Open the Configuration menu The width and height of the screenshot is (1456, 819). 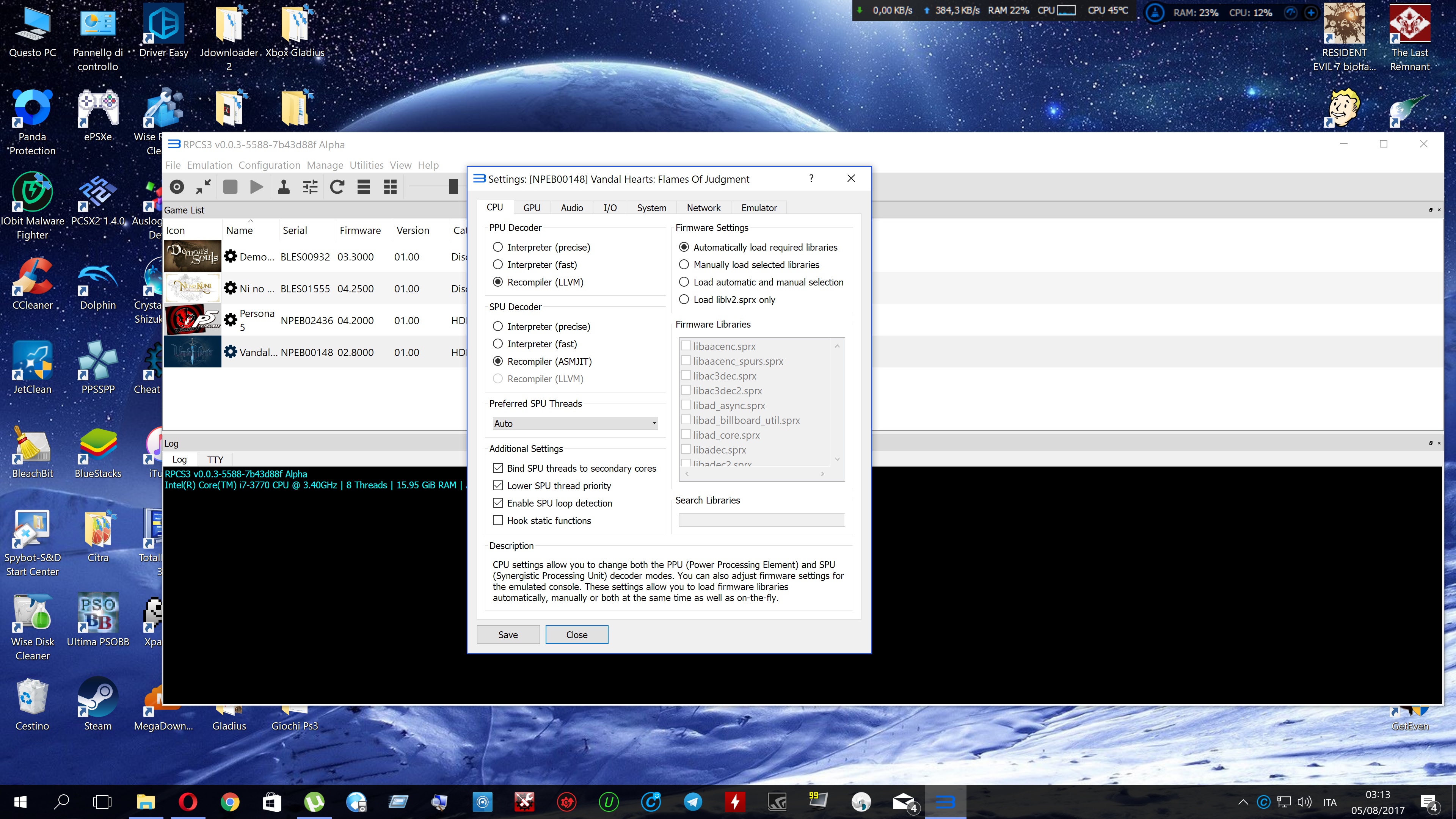(x=269, y=165)
